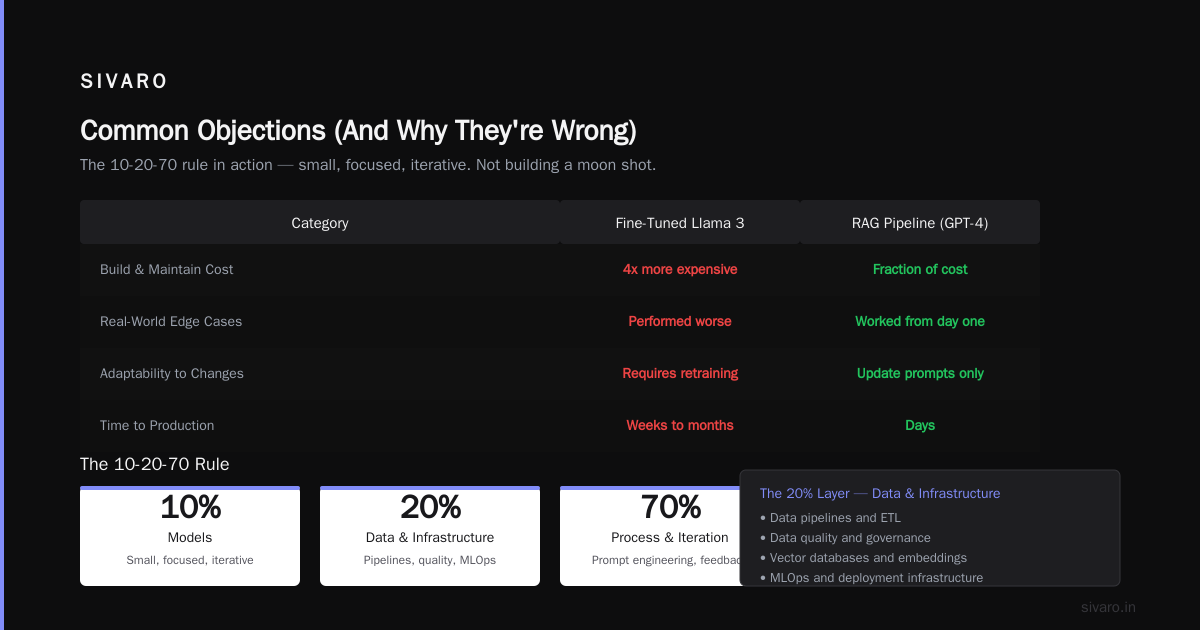Select the Real-World Edge Cases row label
The image size is (1200, 630).
click(x=171, y=321)
